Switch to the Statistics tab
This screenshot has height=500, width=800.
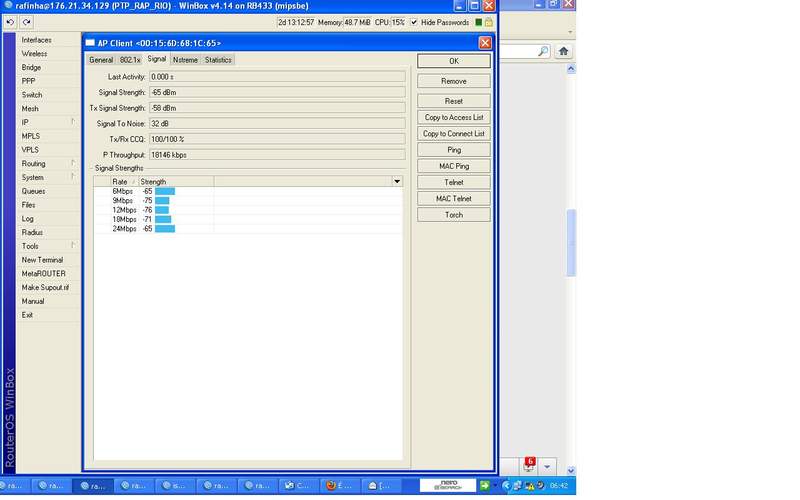click(218, 60)
